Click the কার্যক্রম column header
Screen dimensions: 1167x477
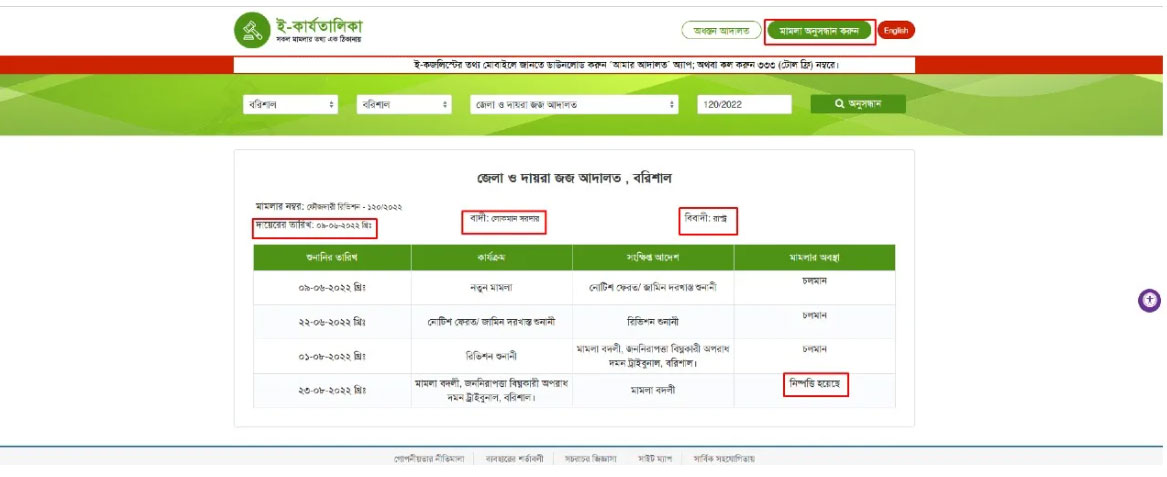click(491, 257)
